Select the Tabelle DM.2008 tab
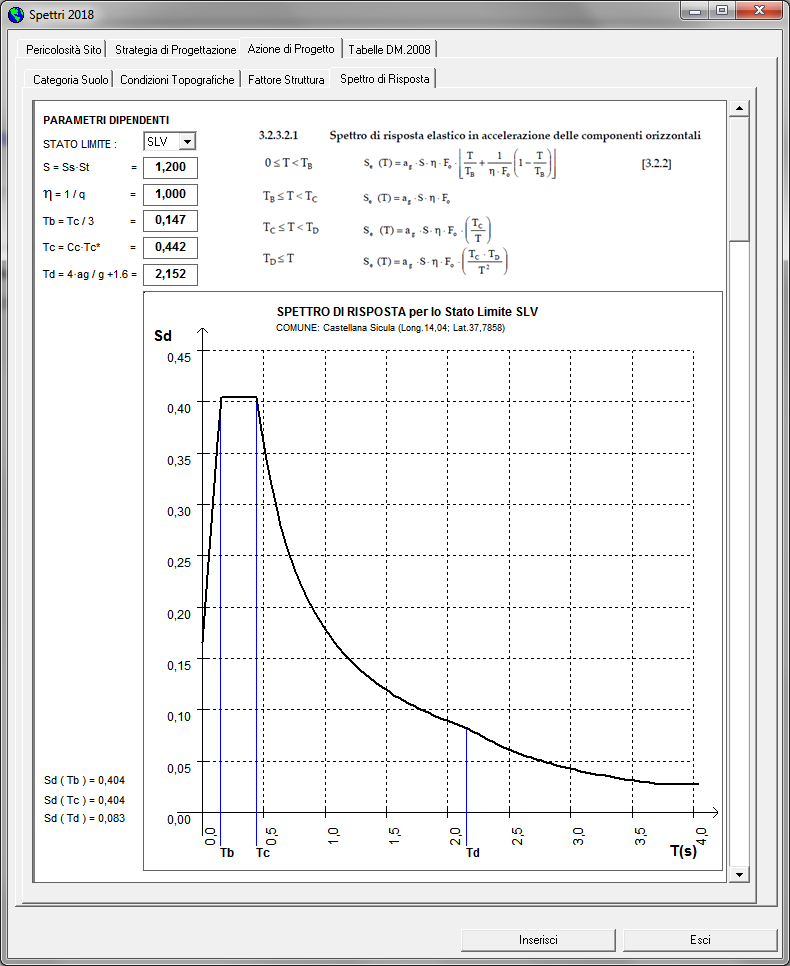The width and height of the screenshot is (790, 966). click(x=389, y=49)
